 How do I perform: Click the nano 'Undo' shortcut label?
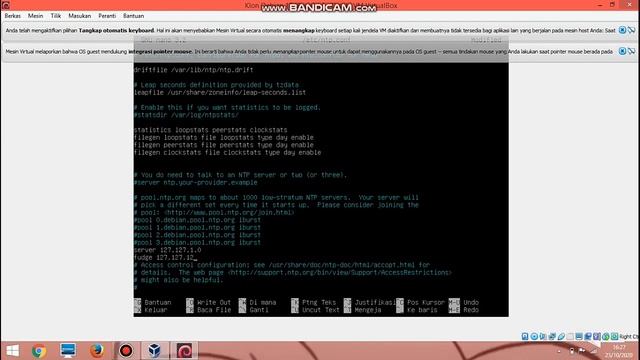pyautogui.click(x=471, y=302)
